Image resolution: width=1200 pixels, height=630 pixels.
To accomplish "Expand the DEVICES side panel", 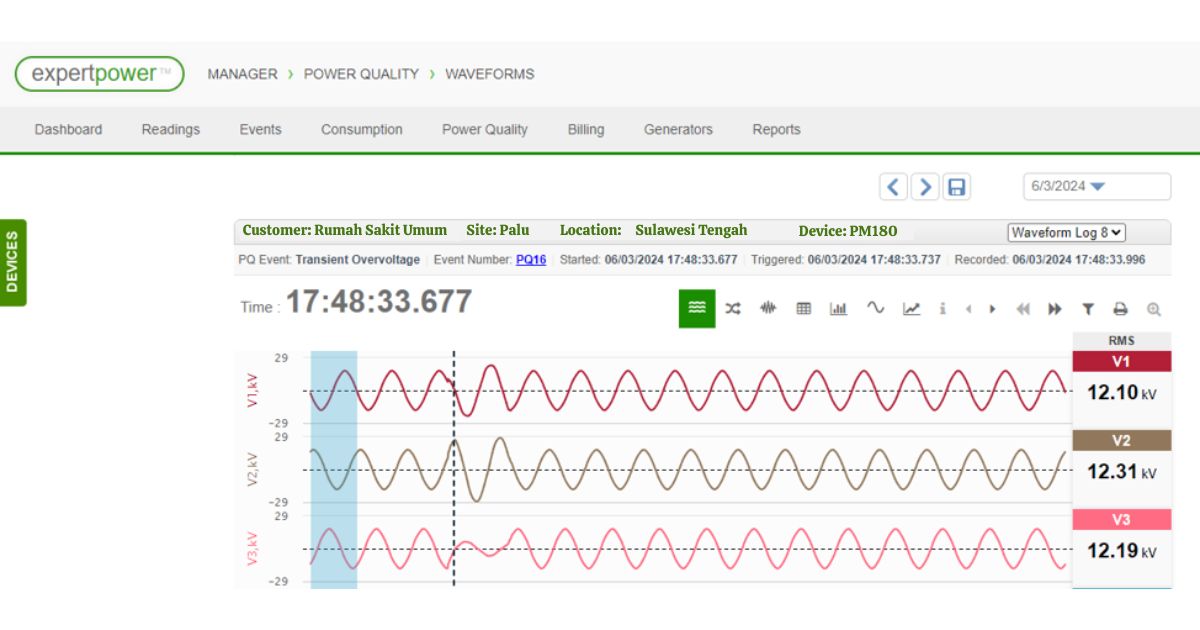I will pyautogui.click(x=12, y=262).
